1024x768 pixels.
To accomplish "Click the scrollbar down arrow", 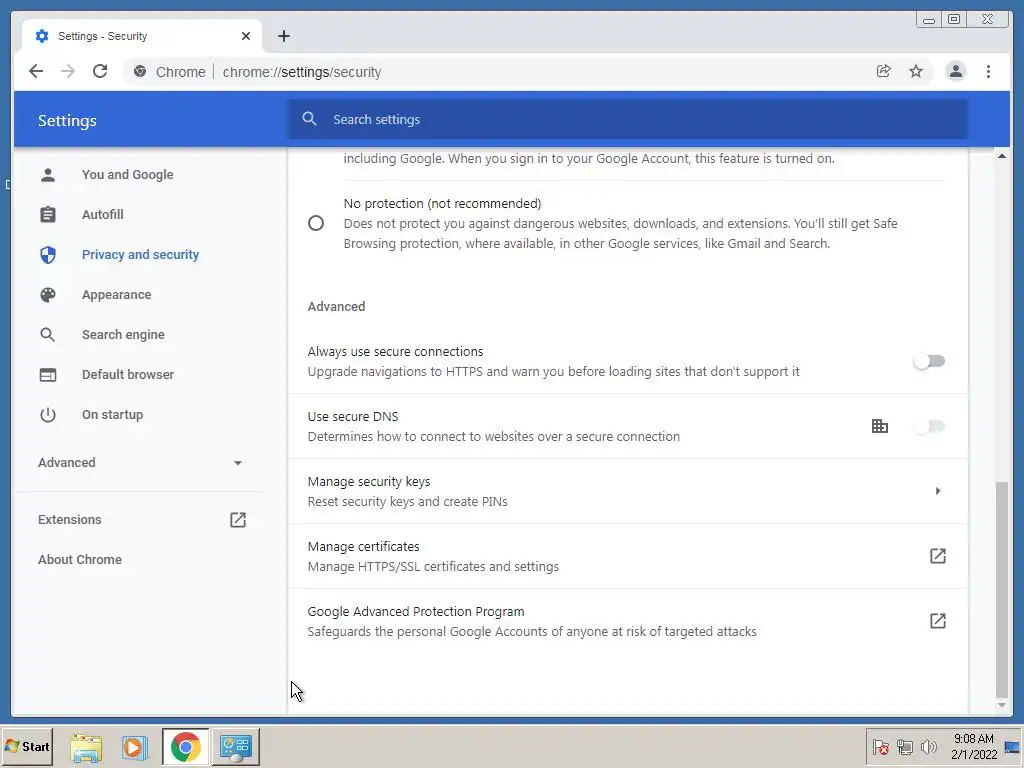I will coord(1001,705).
